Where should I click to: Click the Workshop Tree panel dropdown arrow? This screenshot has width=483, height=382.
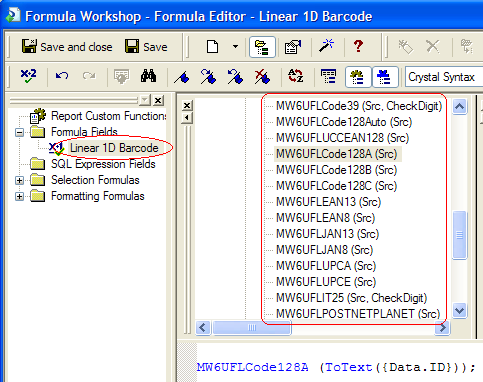coord(145,100)
